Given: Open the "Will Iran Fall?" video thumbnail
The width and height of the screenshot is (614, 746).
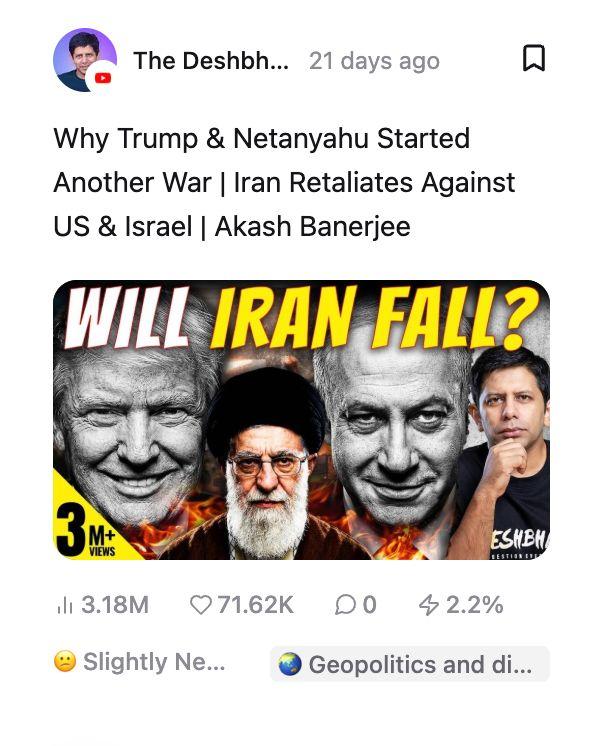Looking at the screenshot, I should 302,420.
